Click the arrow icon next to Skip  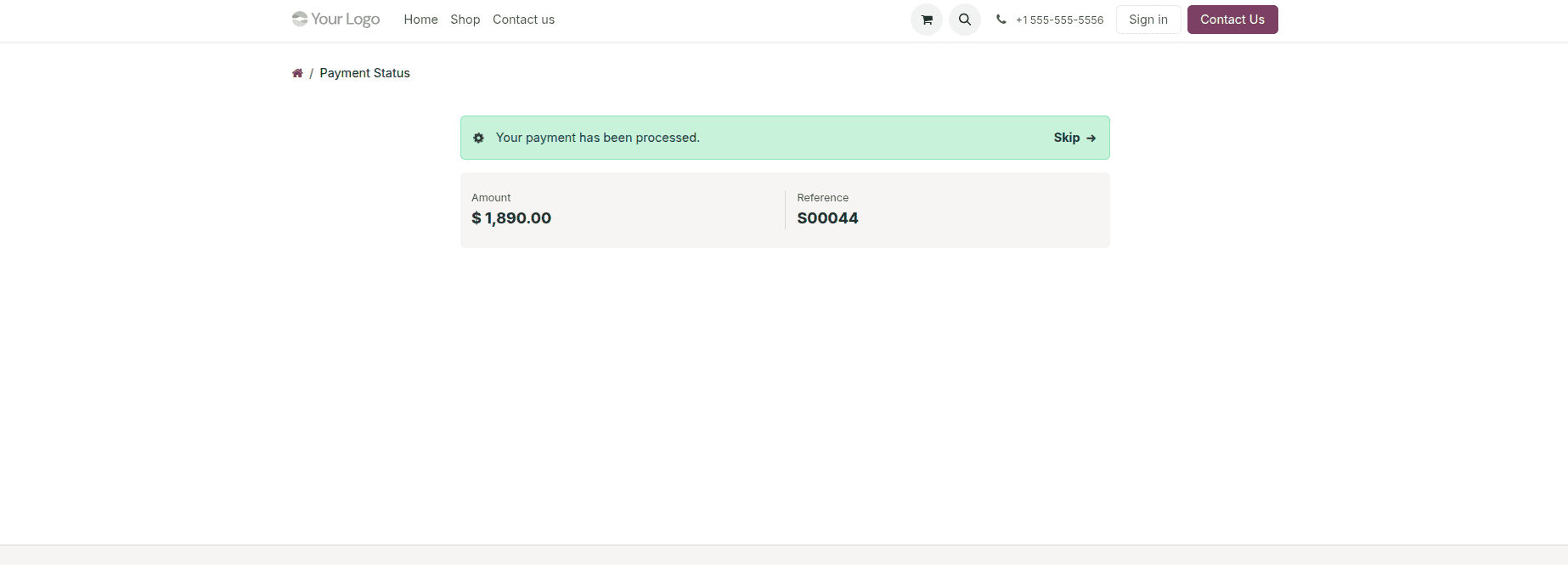1091,138
